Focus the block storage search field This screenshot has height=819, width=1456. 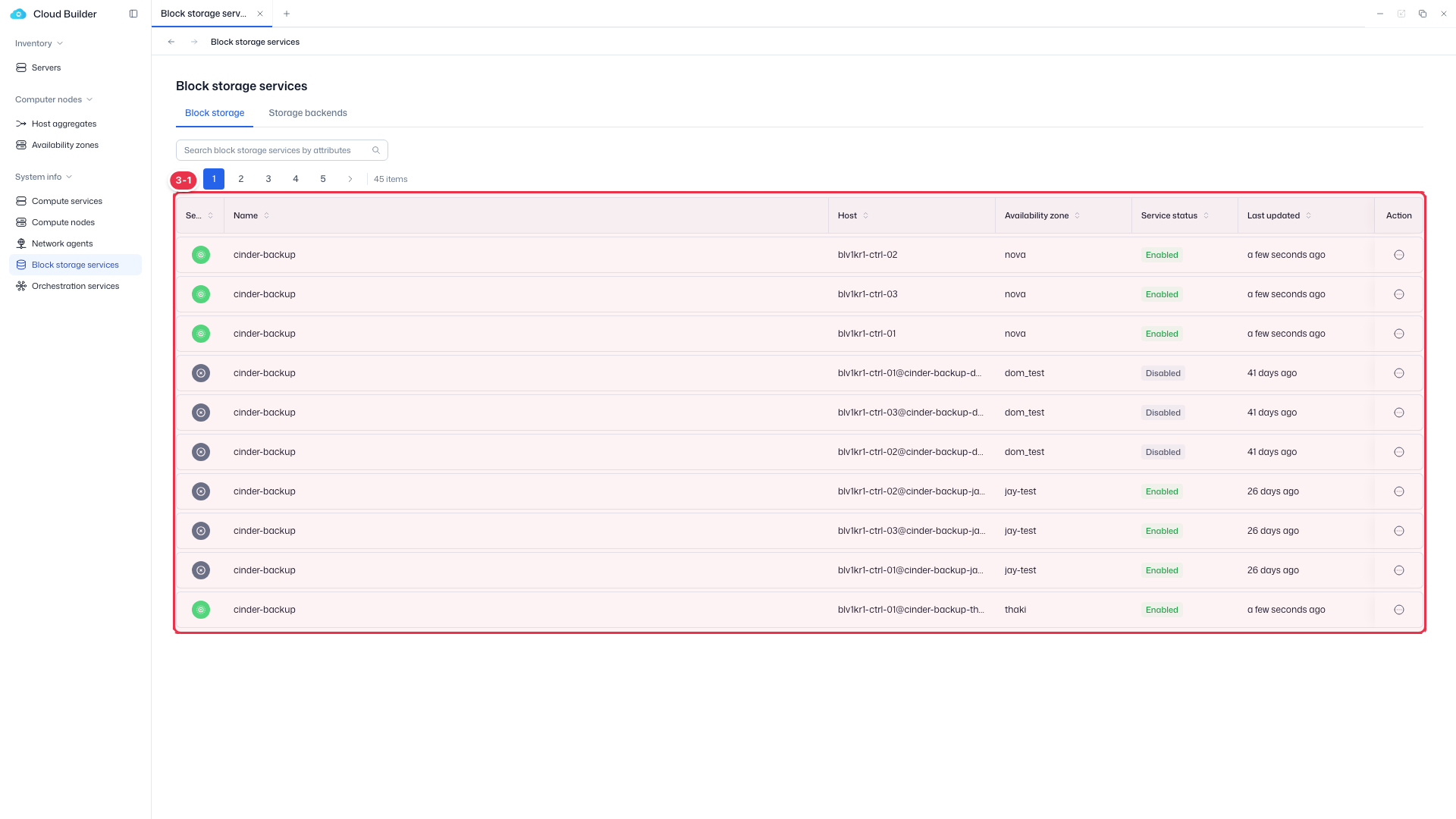point(282,150)
